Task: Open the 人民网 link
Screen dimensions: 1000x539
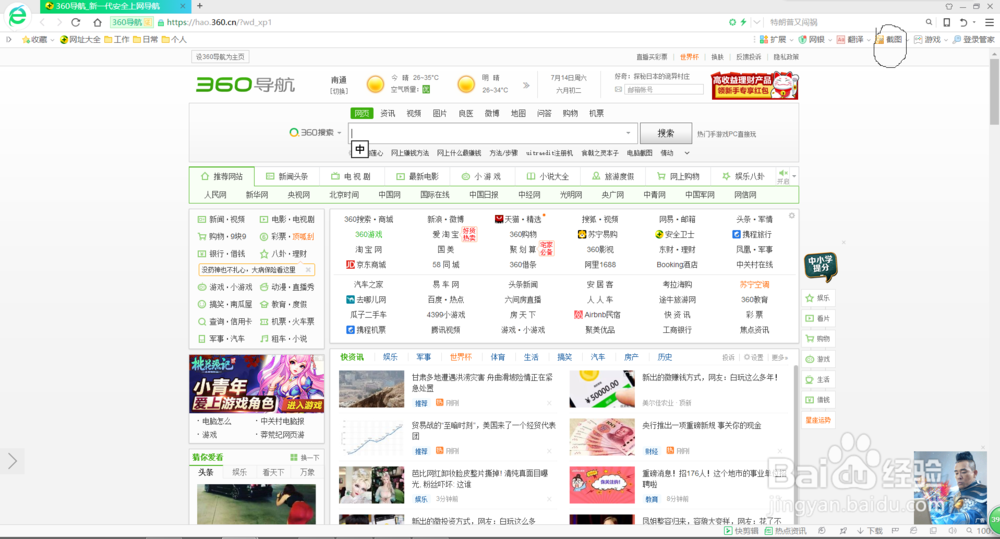Action: pos(215,195)
